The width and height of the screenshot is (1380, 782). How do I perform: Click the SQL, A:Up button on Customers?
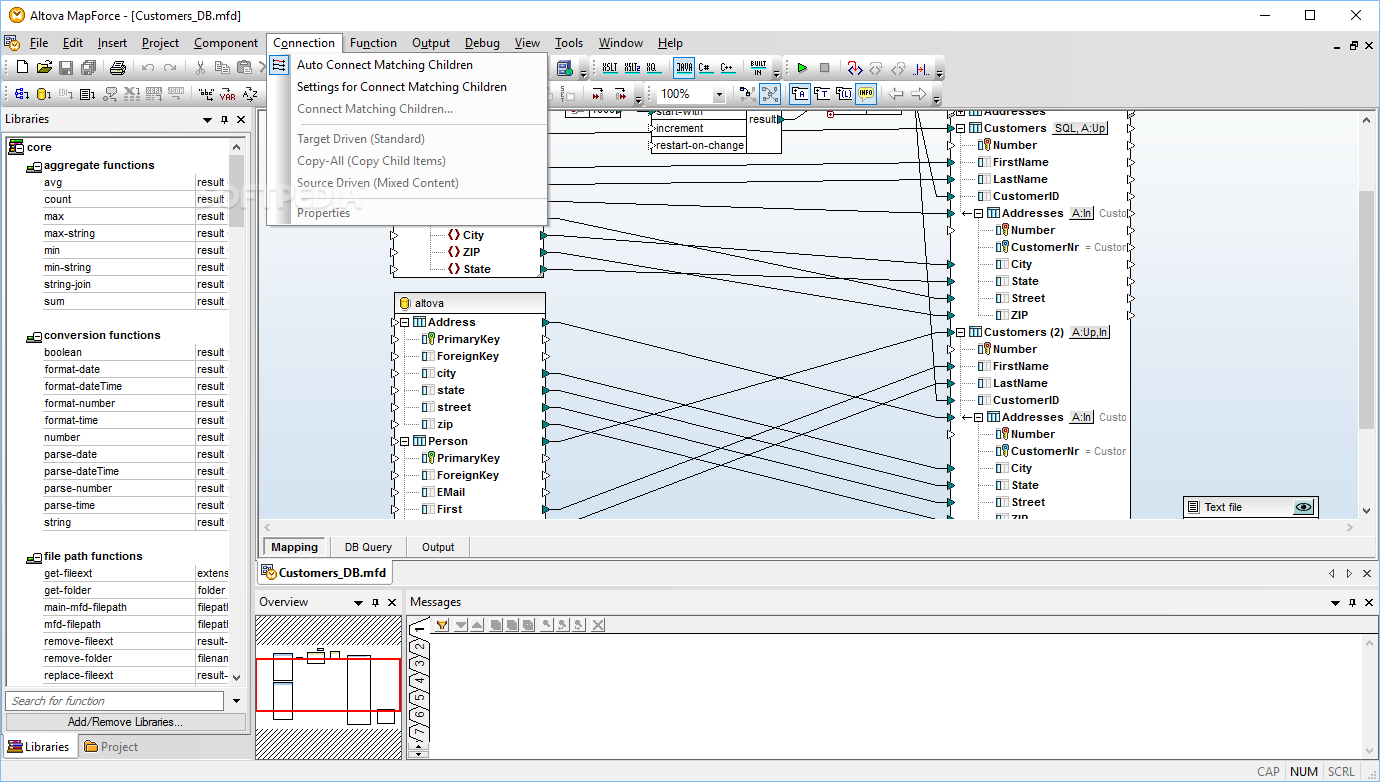1080,128
